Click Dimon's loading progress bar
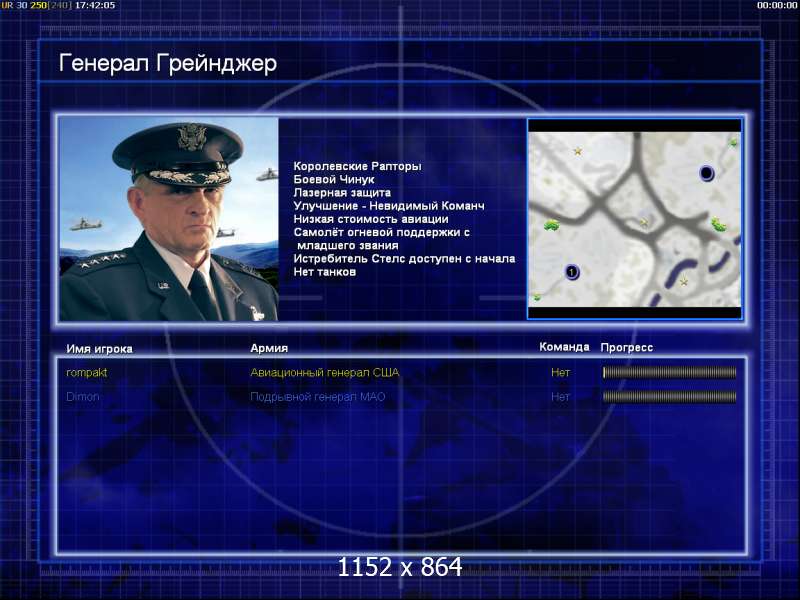 click(x=669, y=396)
